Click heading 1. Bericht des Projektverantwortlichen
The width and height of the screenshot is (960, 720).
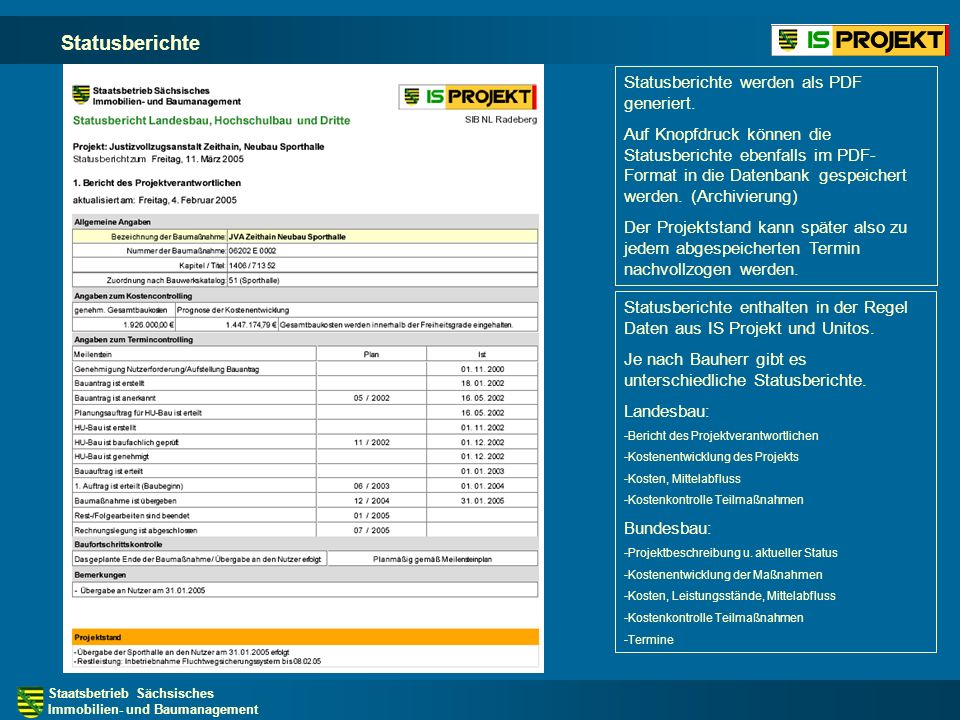pyautogui.click(x=157, y=182)
